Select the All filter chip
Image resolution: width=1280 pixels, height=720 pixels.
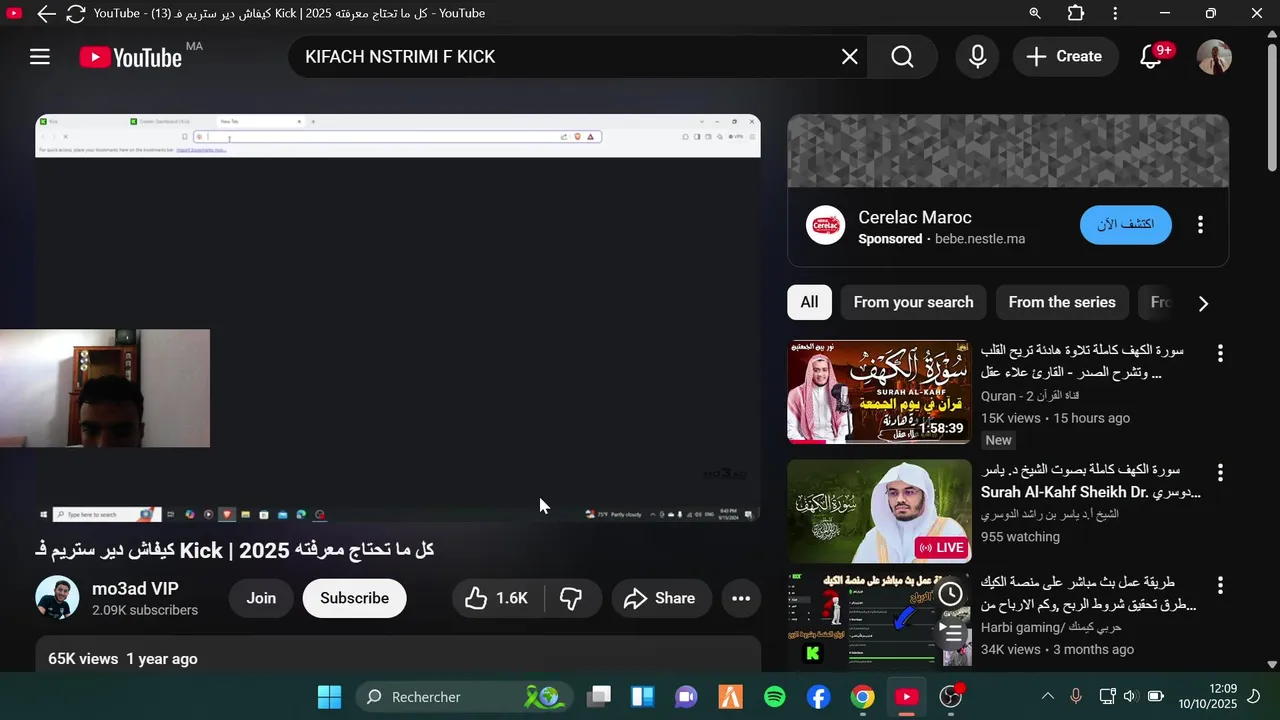pyautogui.click(x=809, y=302)
